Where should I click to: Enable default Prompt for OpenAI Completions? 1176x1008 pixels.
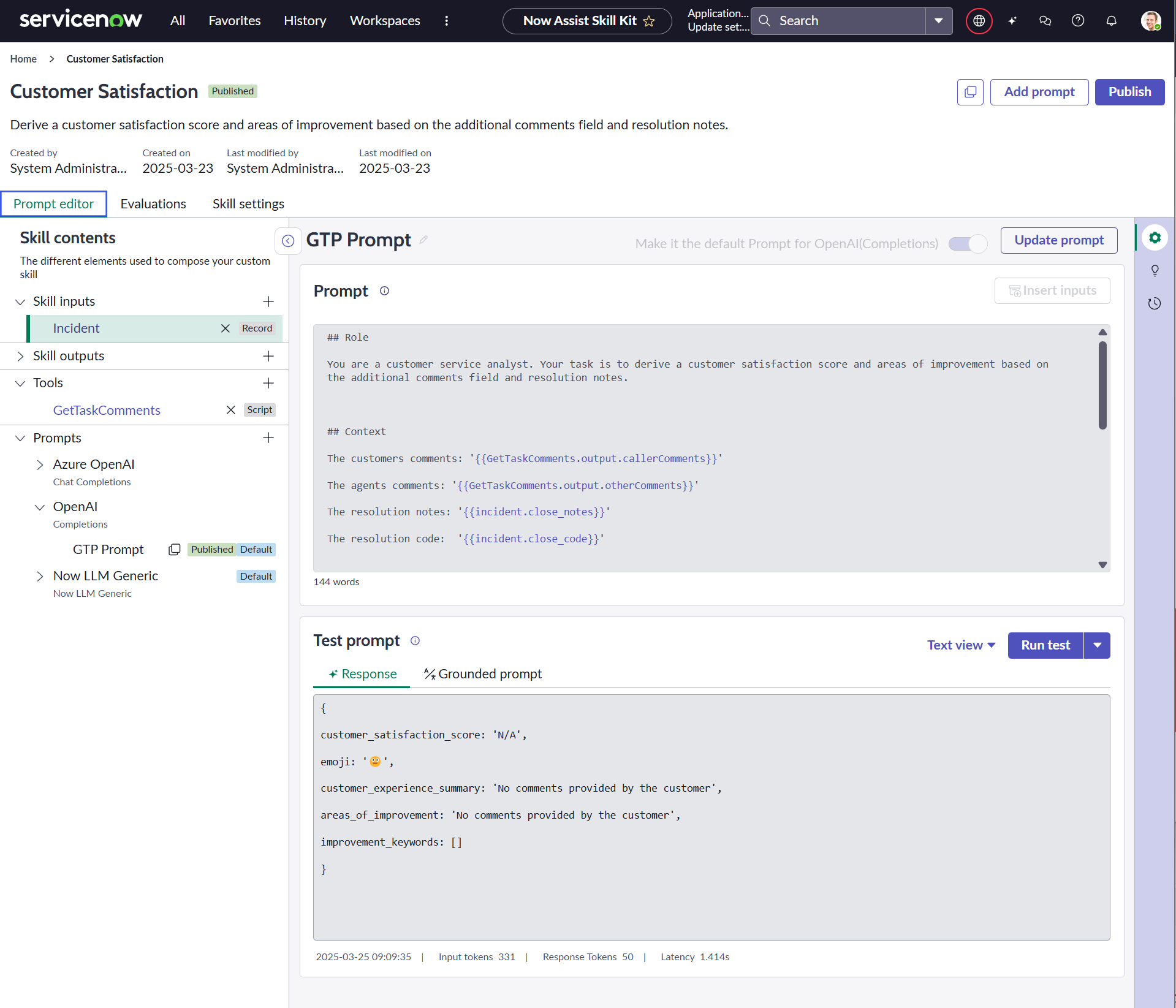(x=966, y=243)
